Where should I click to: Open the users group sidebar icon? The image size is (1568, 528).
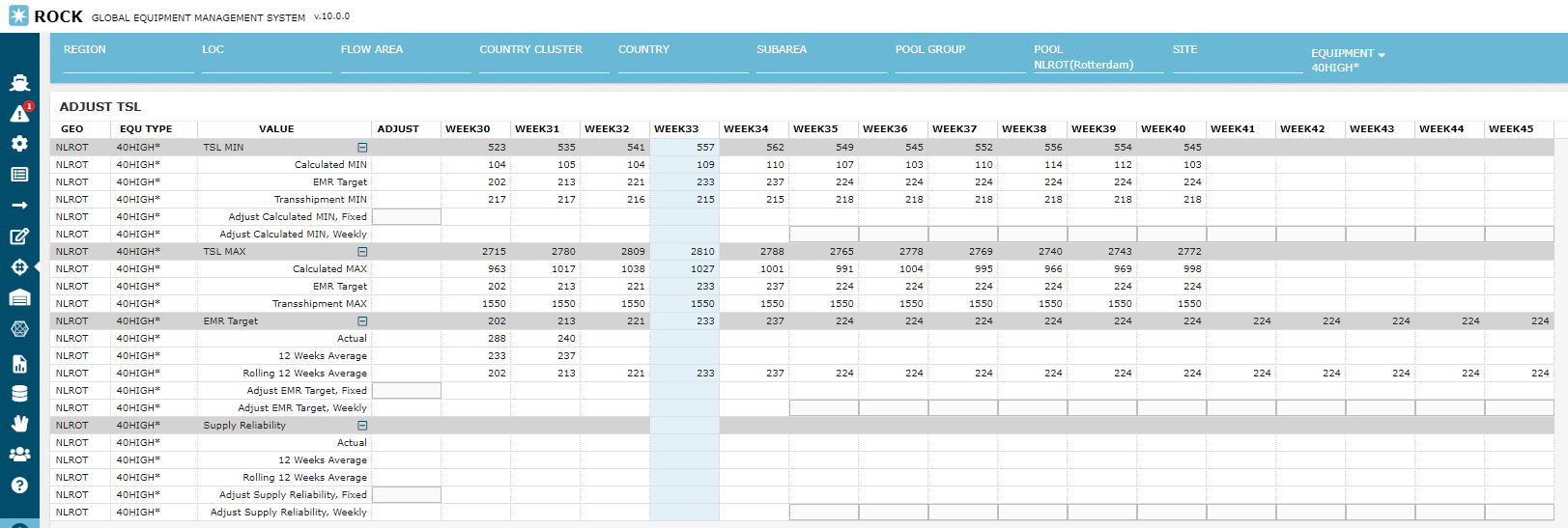click(x=19, y=454)
